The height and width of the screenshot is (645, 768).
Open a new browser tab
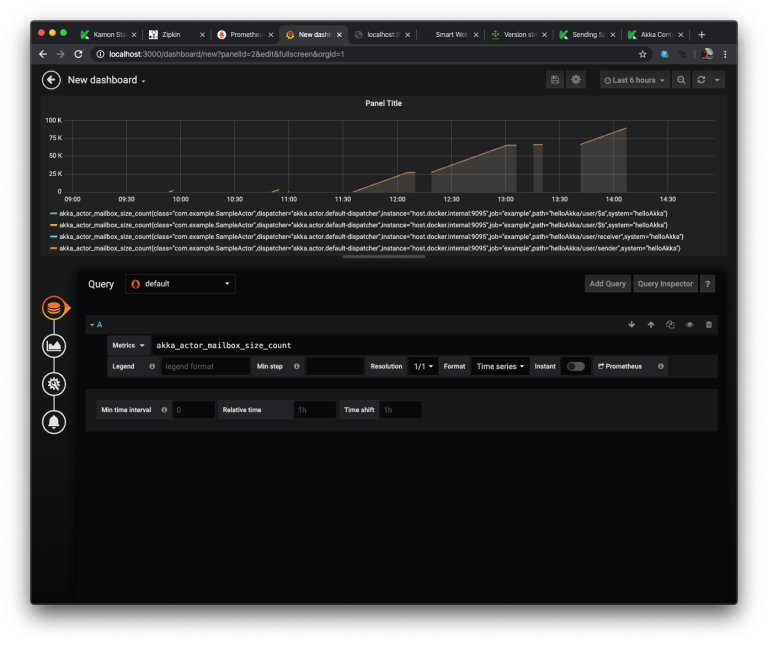[701, 34]
